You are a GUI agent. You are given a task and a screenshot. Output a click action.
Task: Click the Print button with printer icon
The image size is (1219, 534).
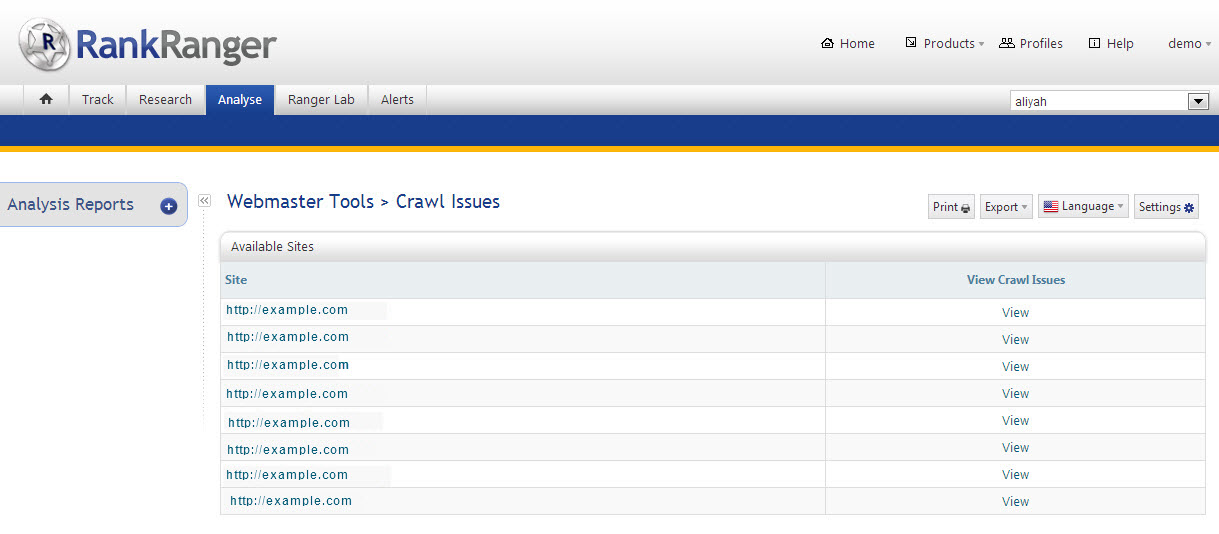(x=951, y=207)
